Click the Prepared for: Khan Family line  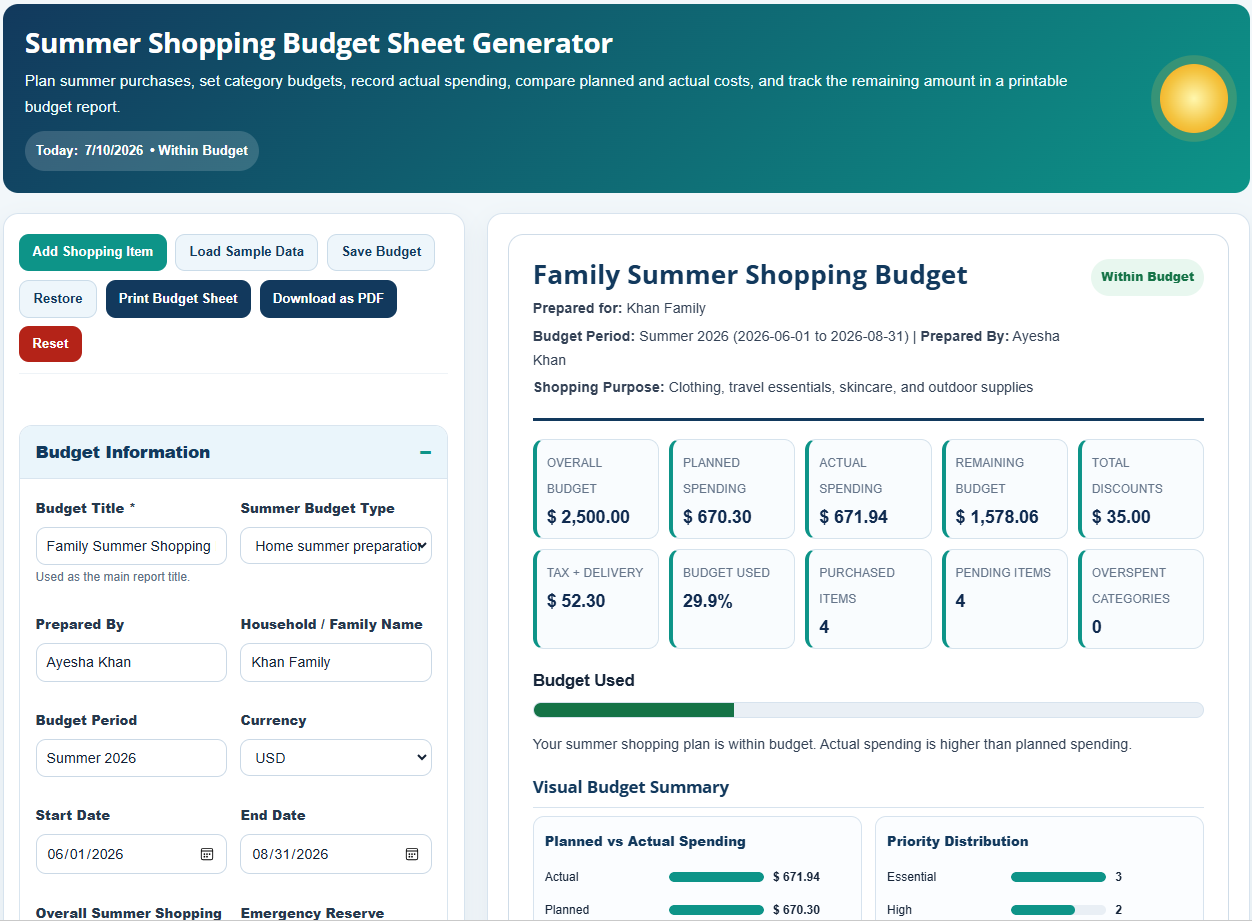pyautogui.click(x=619, y=308)
